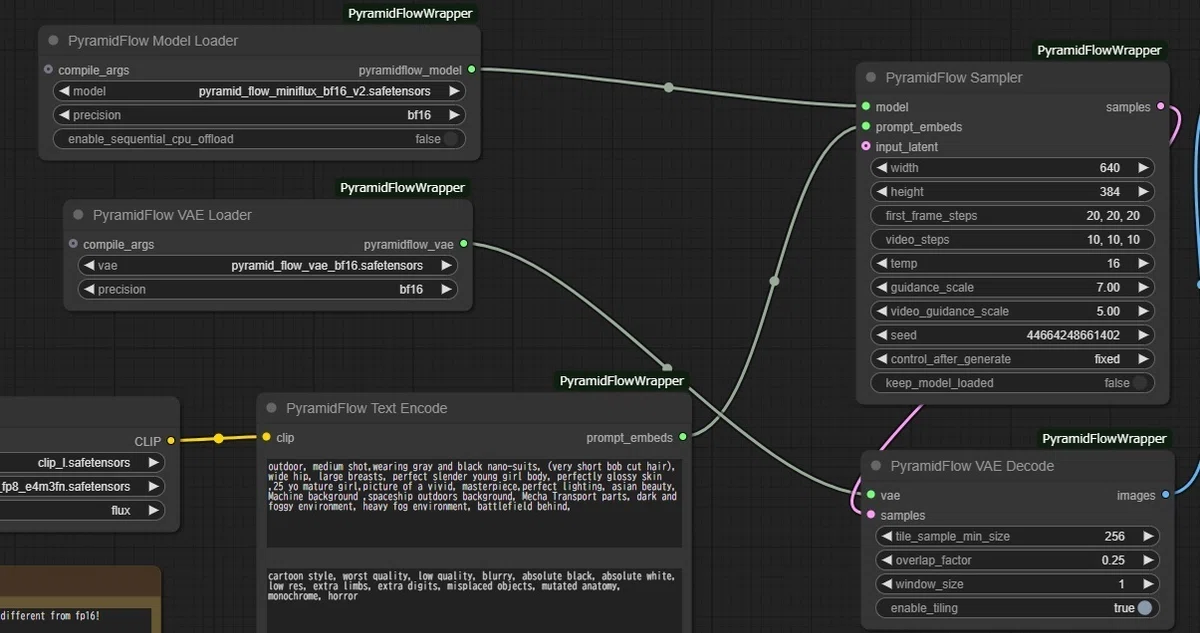Screen dimensions: 1200x633
Task: Click PyramidFlowWrapper badge above Model Loader
Action: [410, 14]
